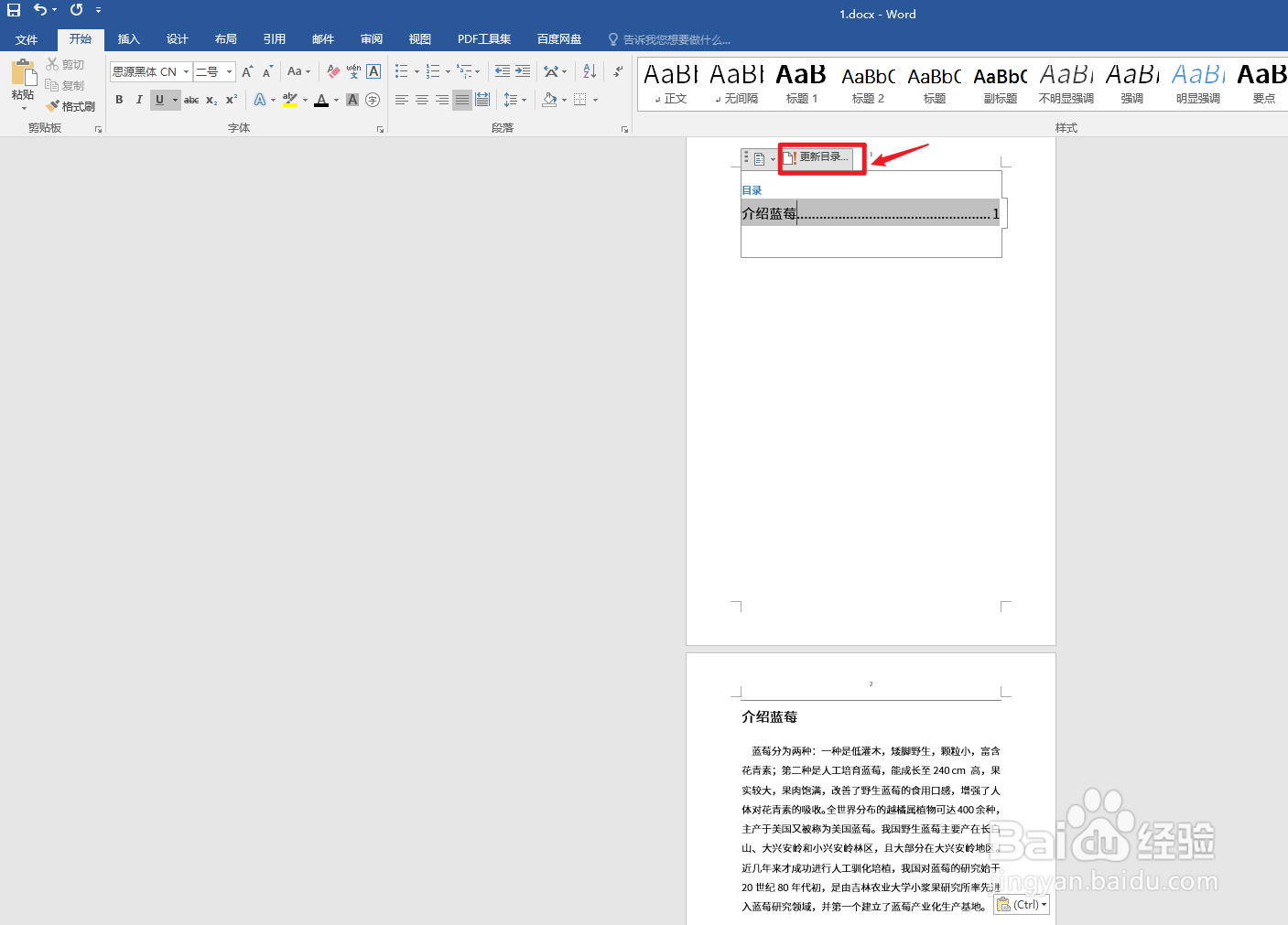Align text left
Screen dimensions: 1288x925
(402, 100)
